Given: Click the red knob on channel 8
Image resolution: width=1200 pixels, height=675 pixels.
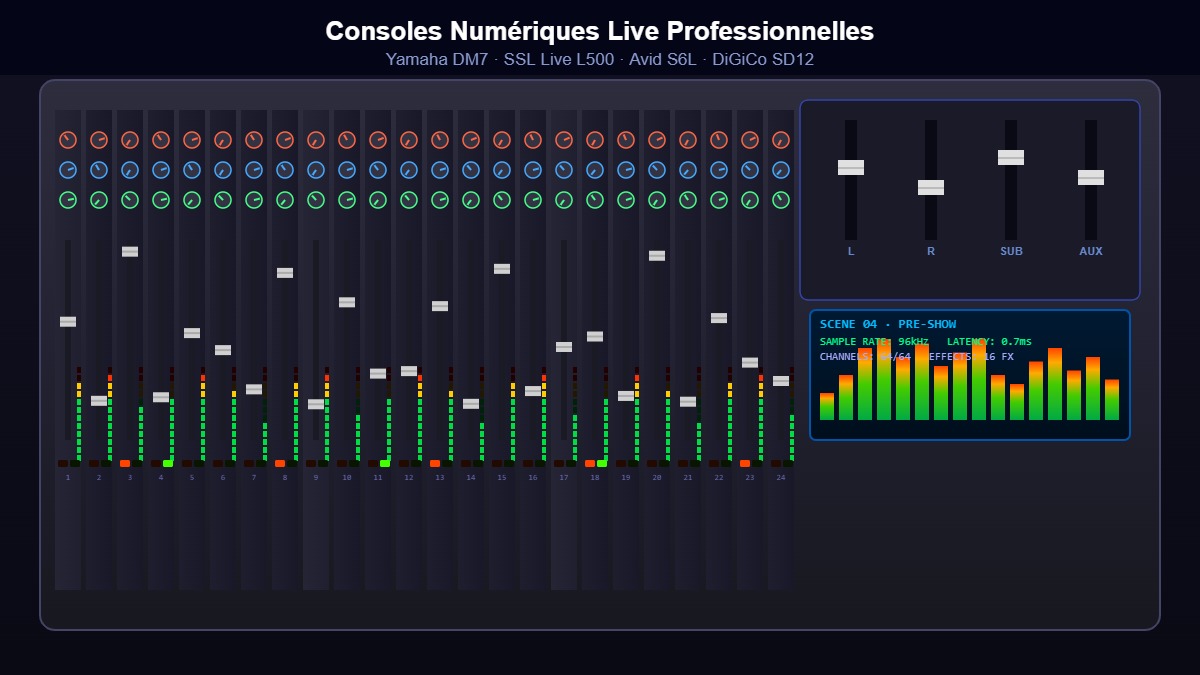Looking at the screenshot, I should point(284,139).
